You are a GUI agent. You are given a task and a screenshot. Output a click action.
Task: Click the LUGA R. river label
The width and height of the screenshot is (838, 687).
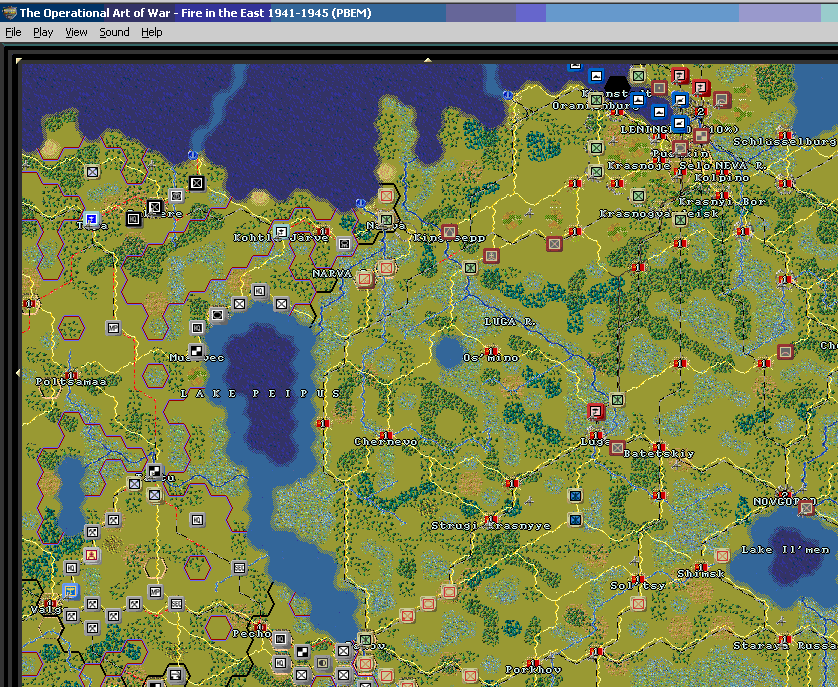click(508, 321)
